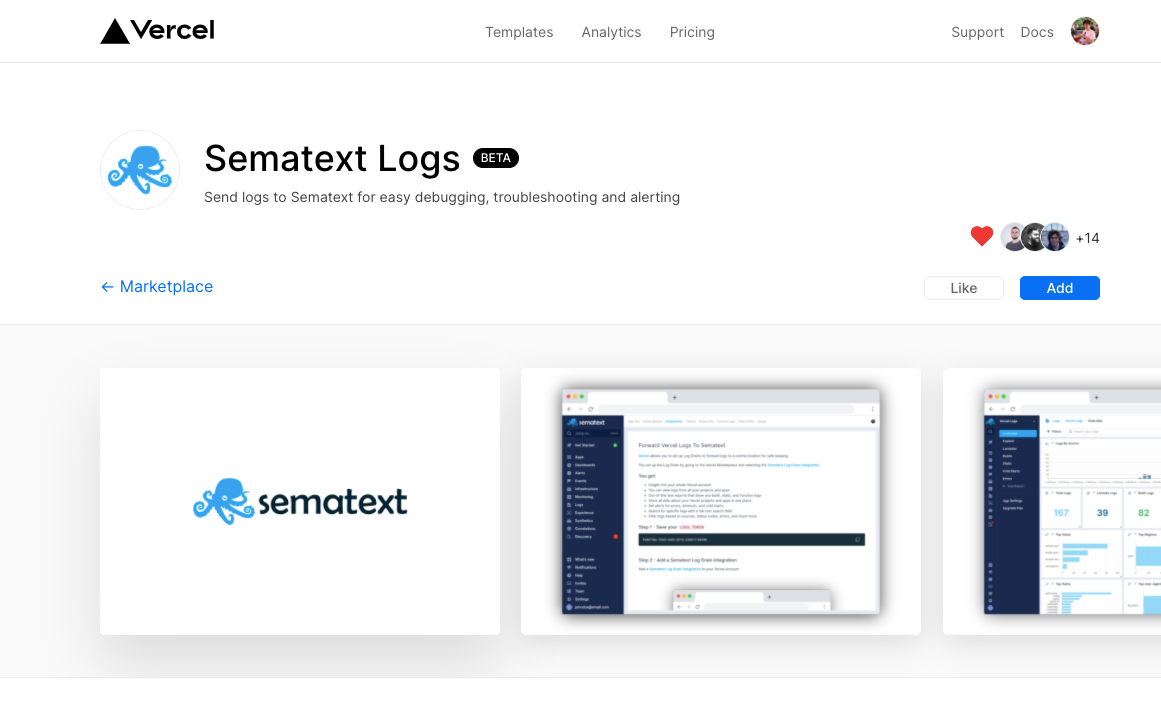Open the Docs link
Image resolution: width=1161 pixels, height=703 pixels.
[x=1037, y=33]
